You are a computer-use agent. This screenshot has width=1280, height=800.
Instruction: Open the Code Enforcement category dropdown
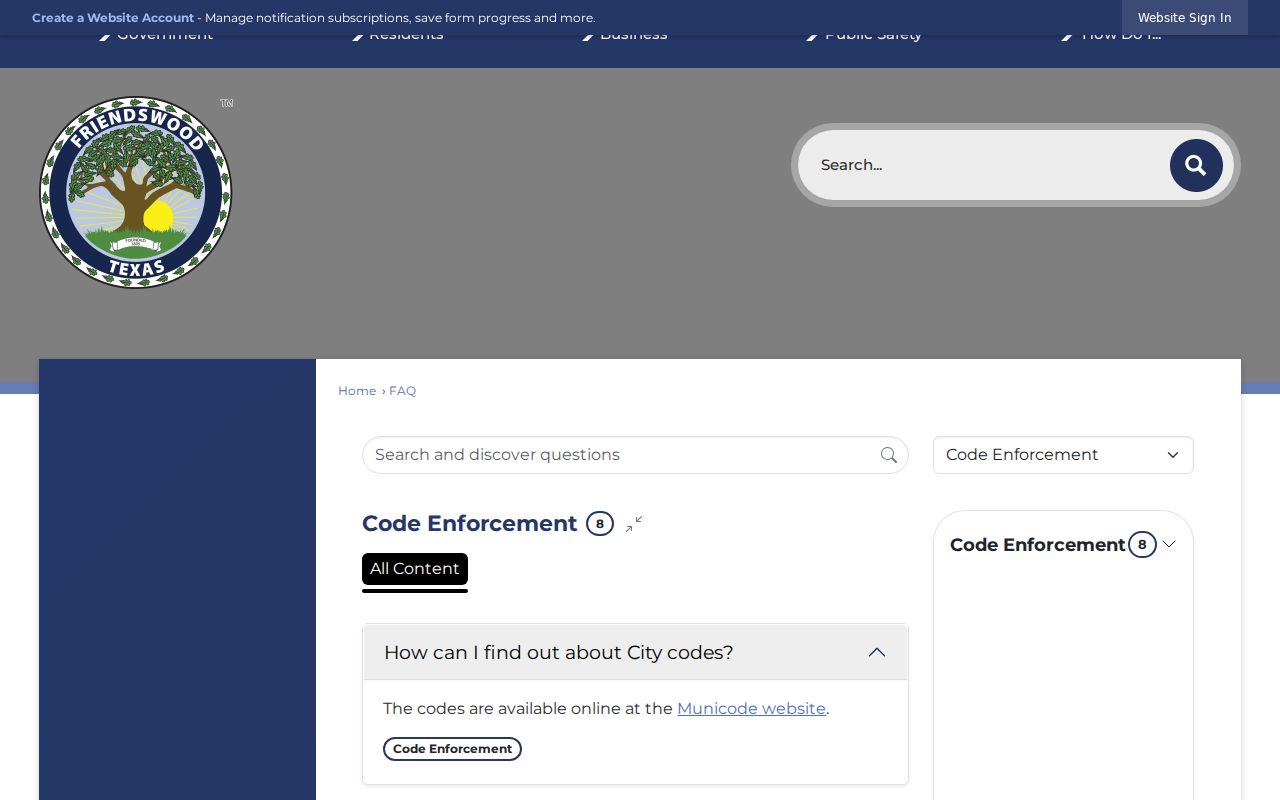1063,455
